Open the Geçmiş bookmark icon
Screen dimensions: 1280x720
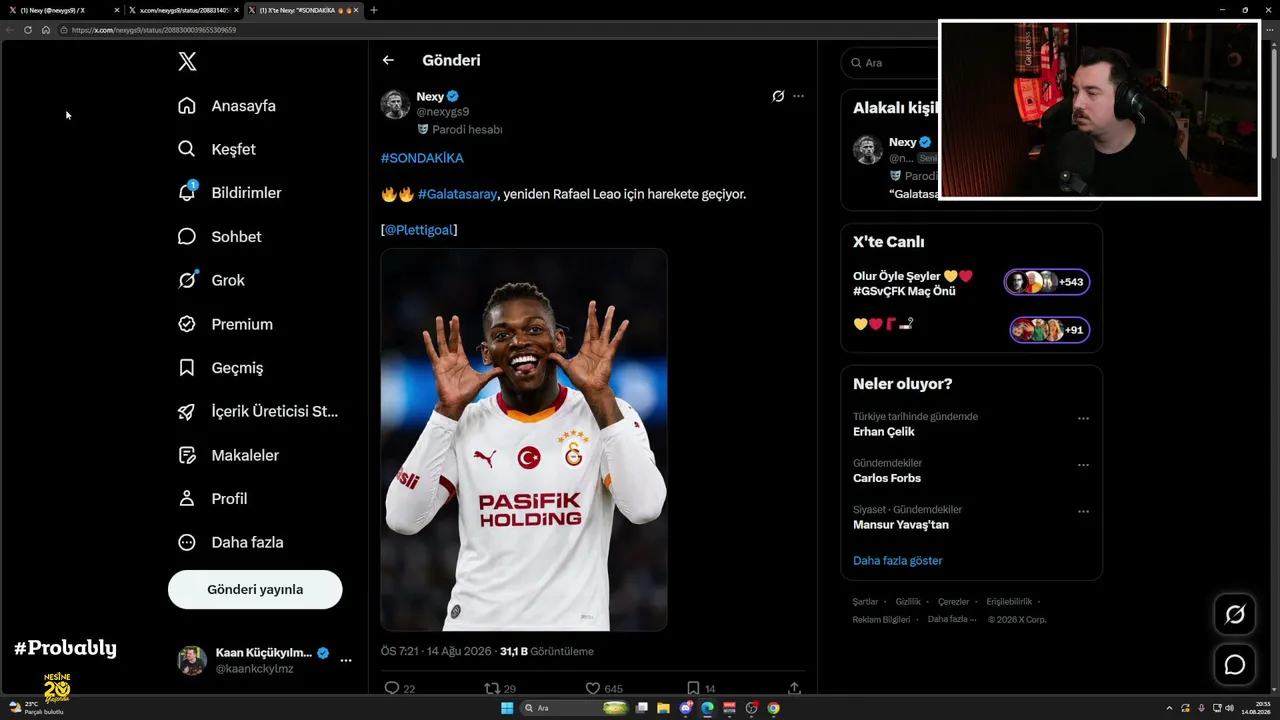click(x=187, y=368)
